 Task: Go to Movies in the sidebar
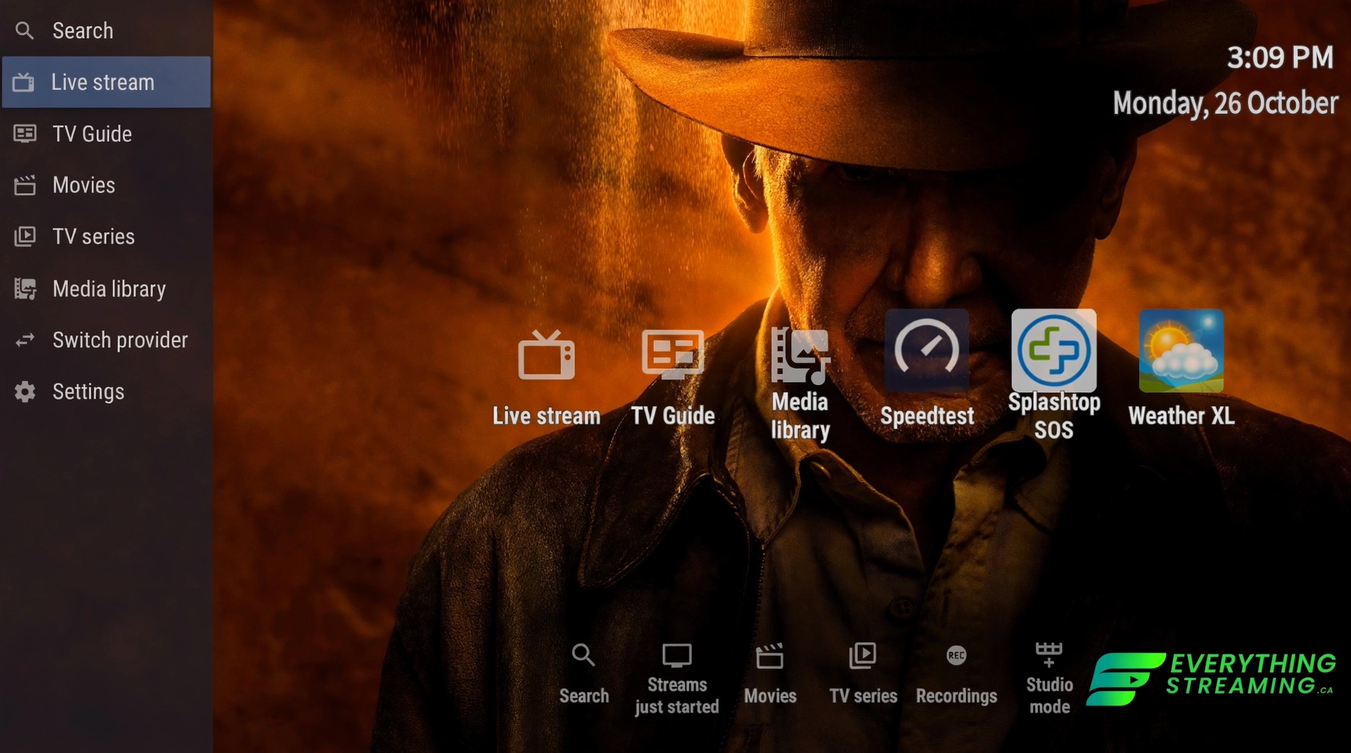coord(106,185)
